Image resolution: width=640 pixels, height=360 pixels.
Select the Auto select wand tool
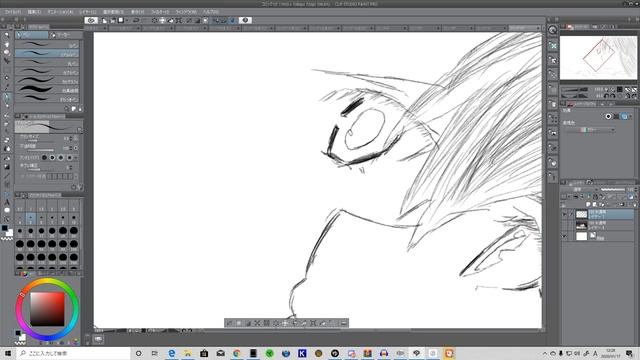pos(7,78)
